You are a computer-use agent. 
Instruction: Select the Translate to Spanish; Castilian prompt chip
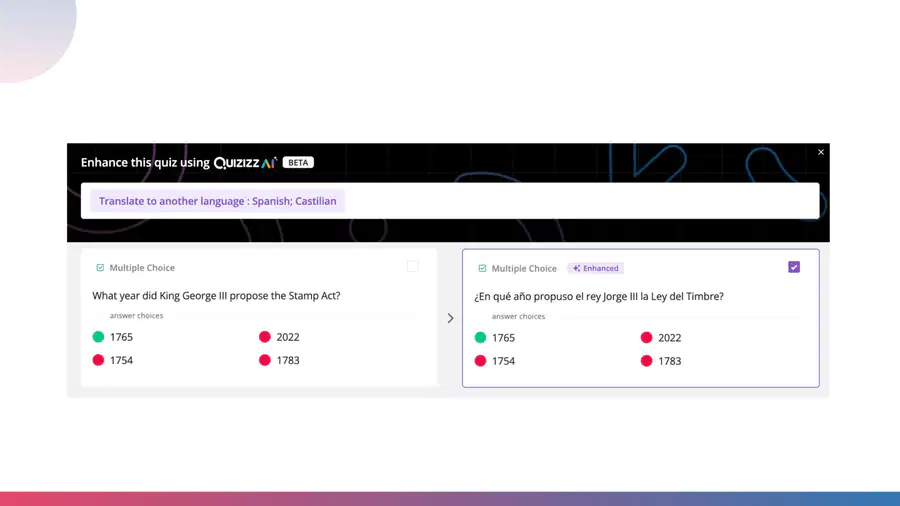point(218,201)
